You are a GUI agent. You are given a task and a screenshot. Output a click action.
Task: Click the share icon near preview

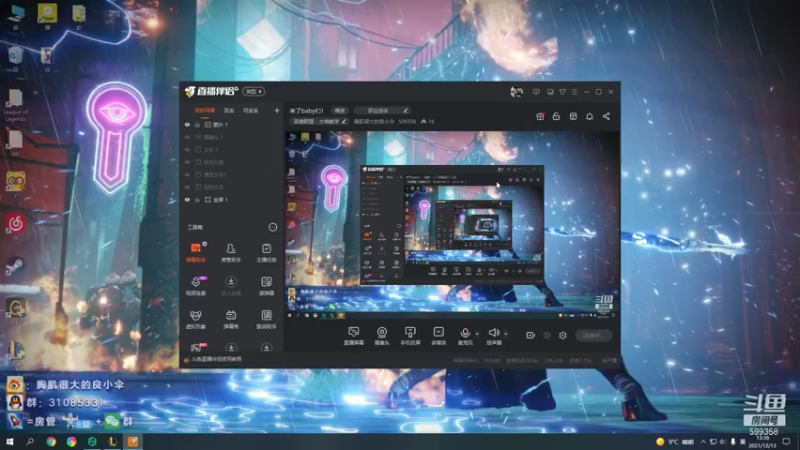click(x=606, y=116)
